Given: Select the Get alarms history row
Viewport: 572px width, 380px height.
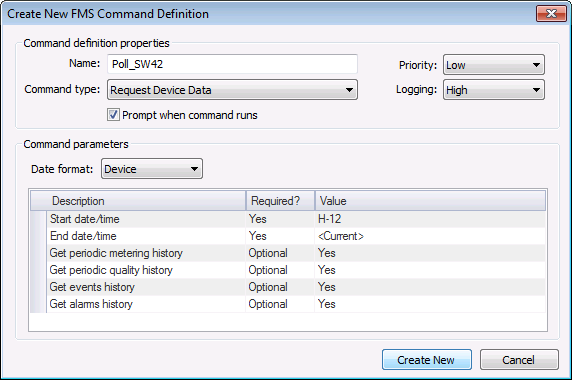Looking at the screenshot, I should (x=288, y=304).
